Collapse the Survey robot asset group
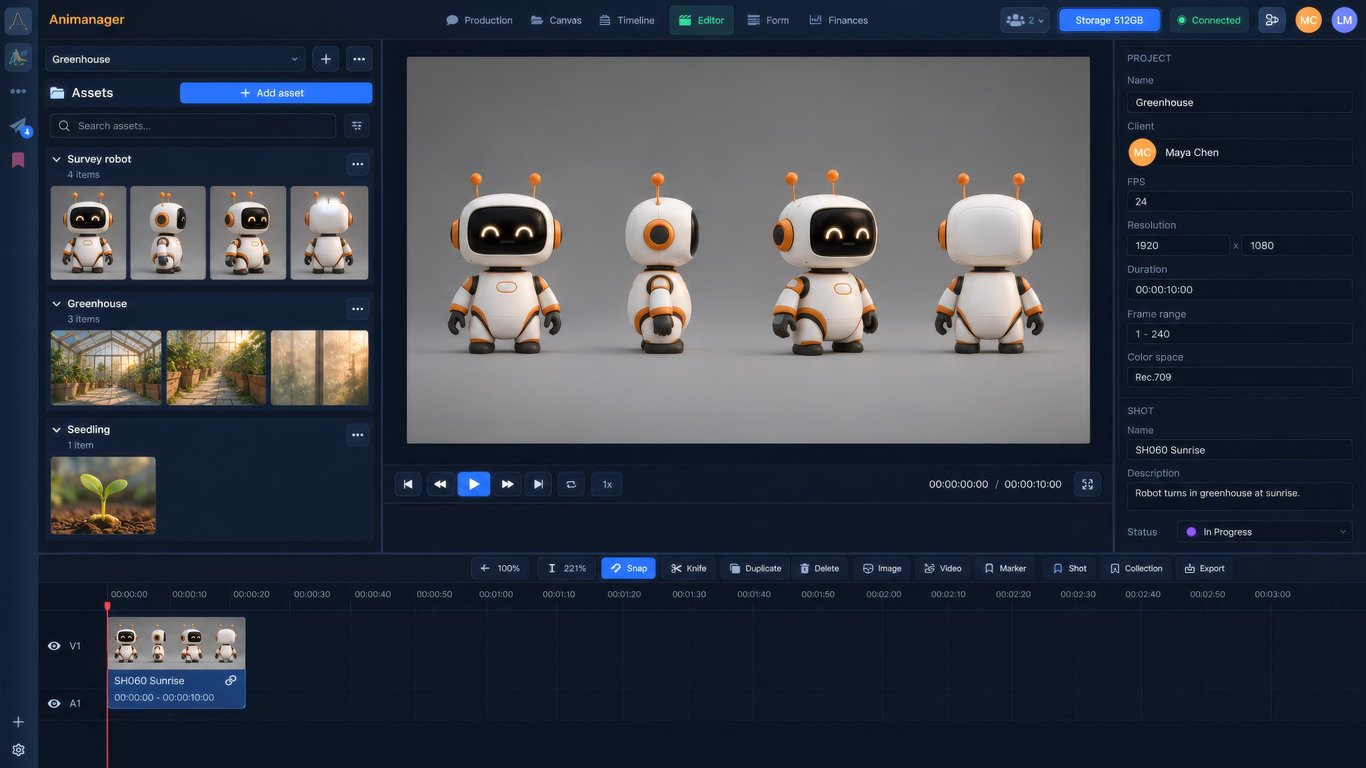 coord(56,159)
